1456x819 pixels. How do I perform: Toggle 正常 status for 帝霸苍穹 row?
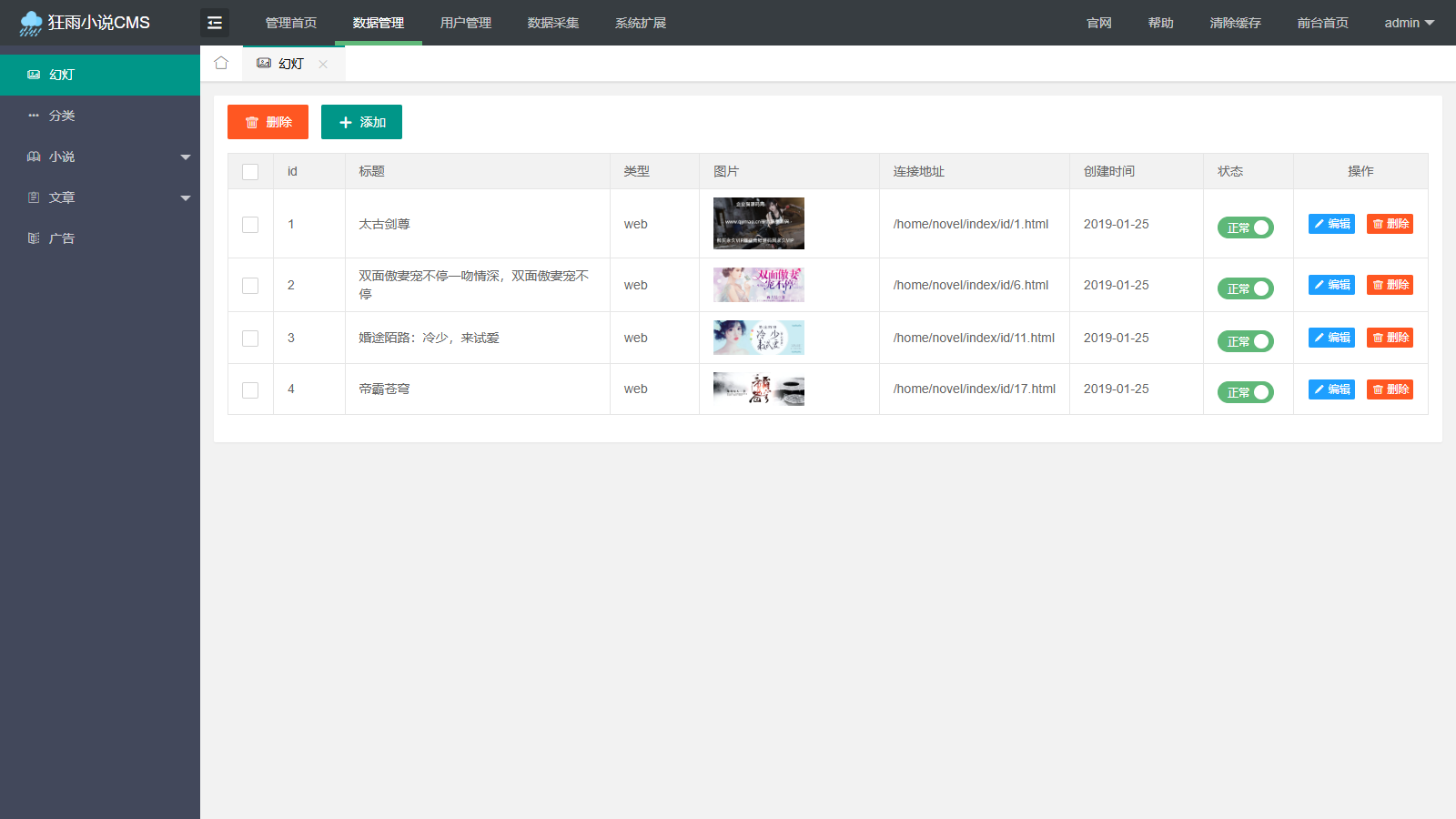click(1245, 392)
